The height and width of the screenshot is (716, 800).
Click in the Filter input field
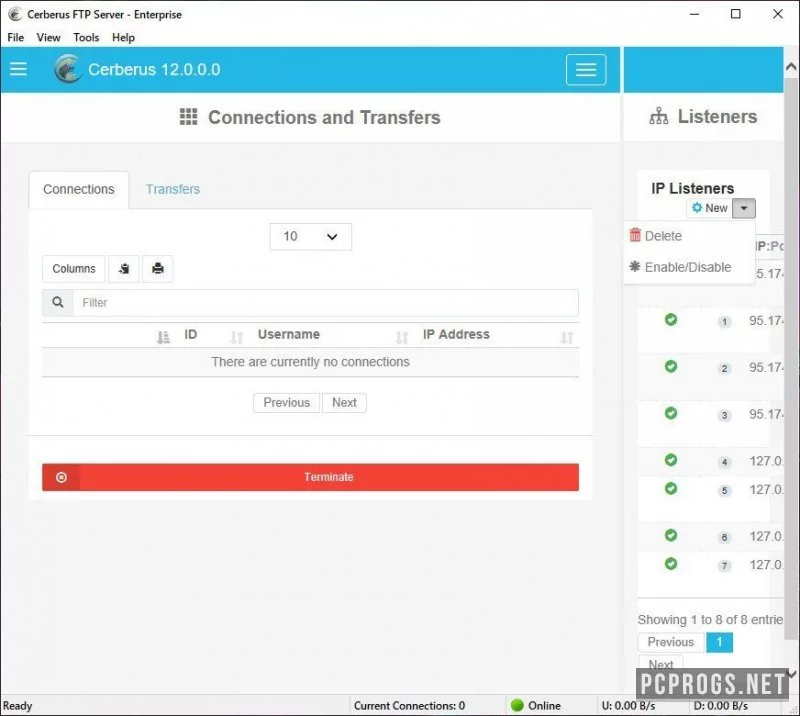pos(326,302)
